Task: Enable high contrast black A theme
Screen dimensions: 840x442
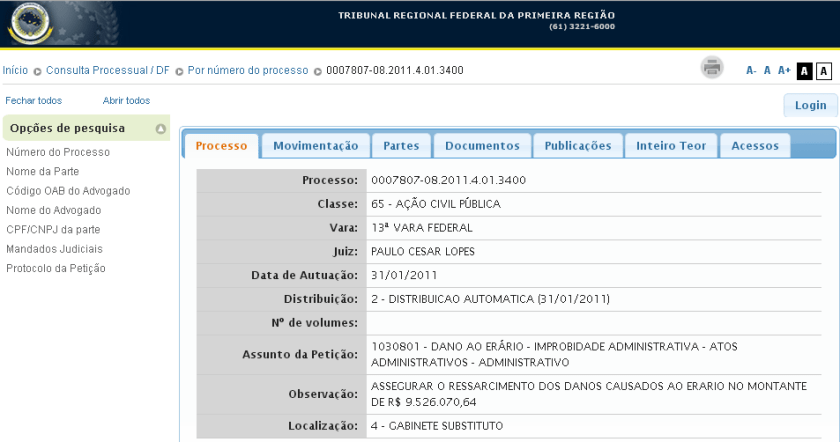Action: tap(804, 71)
